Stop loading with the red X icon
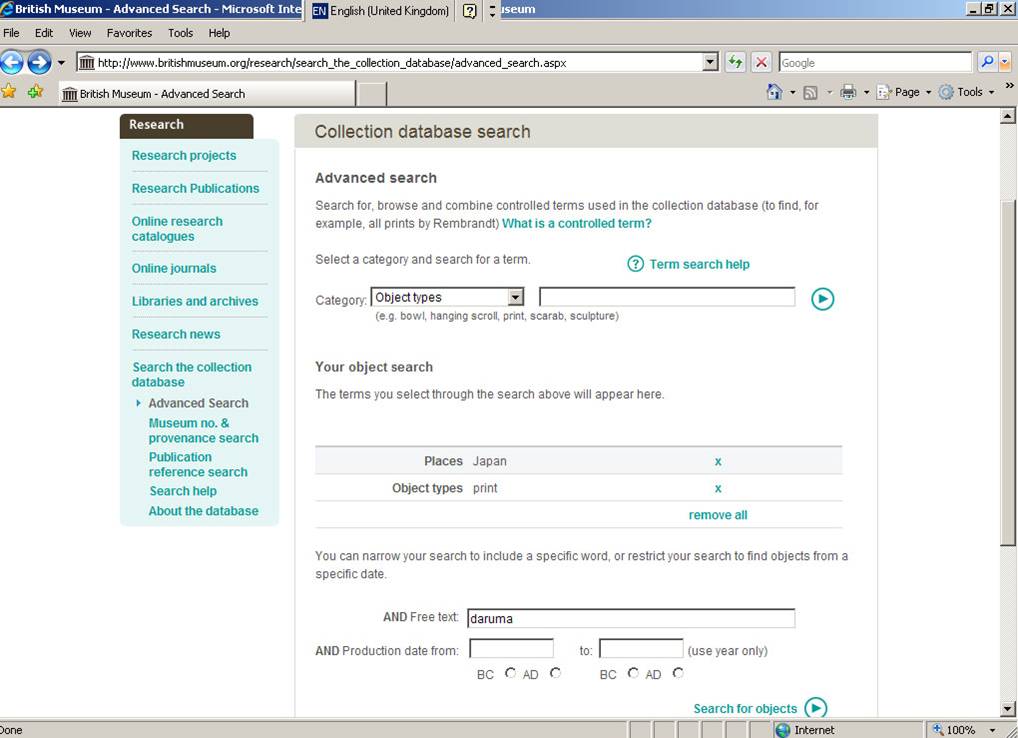Viewport: 1018px width, 738px height. click(x=761, y=62)
